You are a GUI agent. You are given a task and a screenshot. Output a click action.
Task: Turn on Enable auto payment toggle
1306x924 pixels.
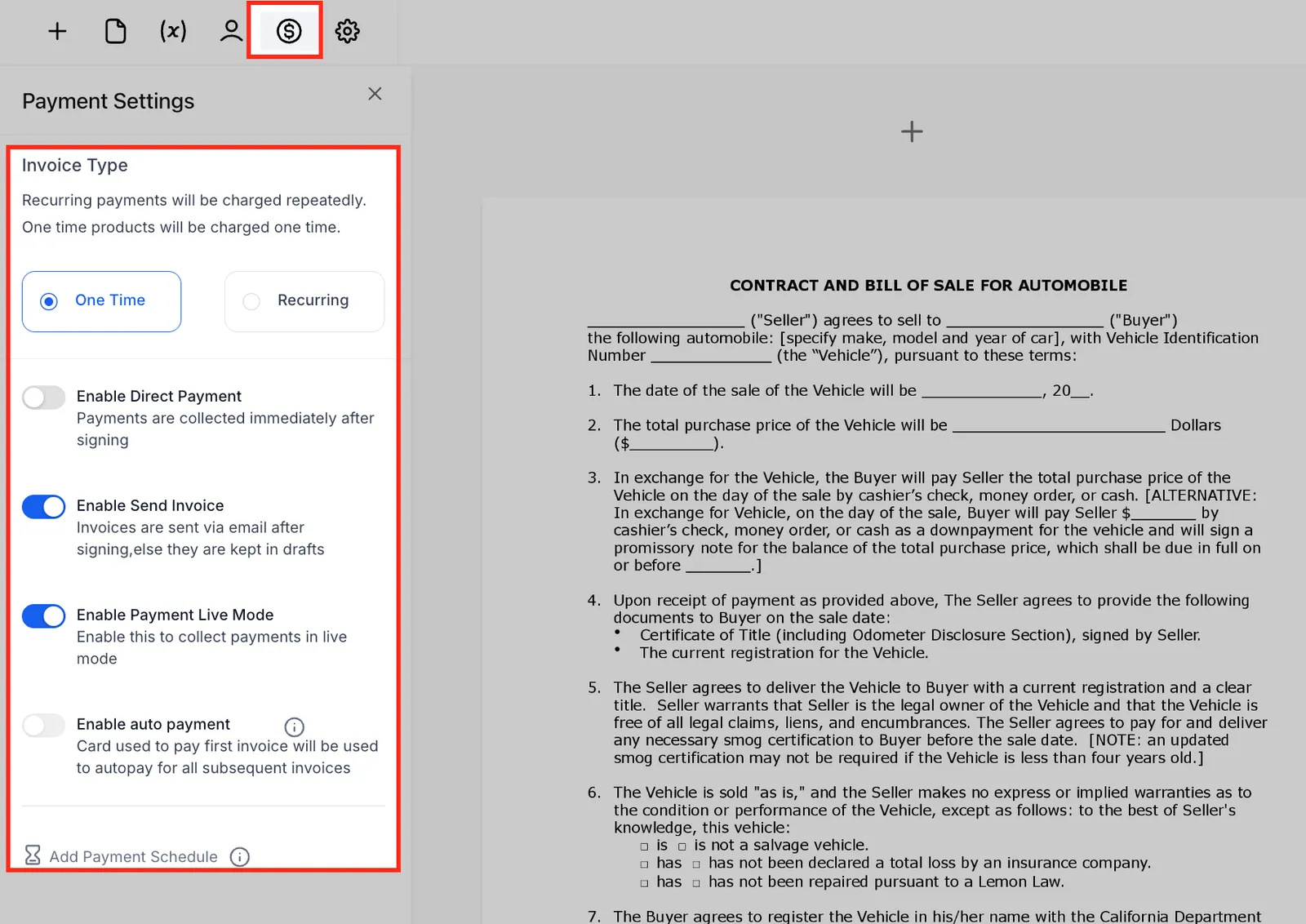click(x=43, y=726)
